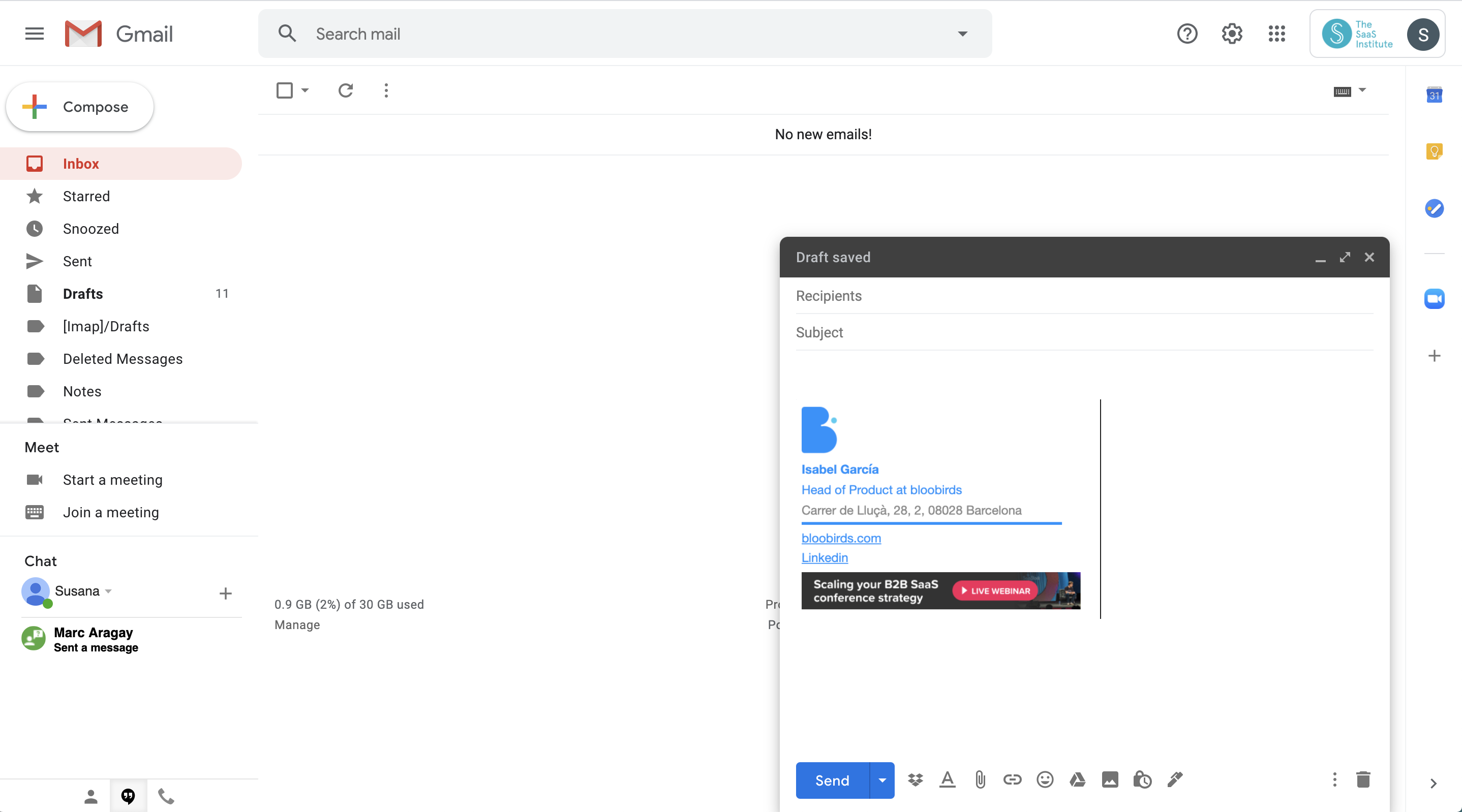Insert signature with the pen icon
The width and height of the screenshot is (1462, 812).
click(x=1175, y=779)
